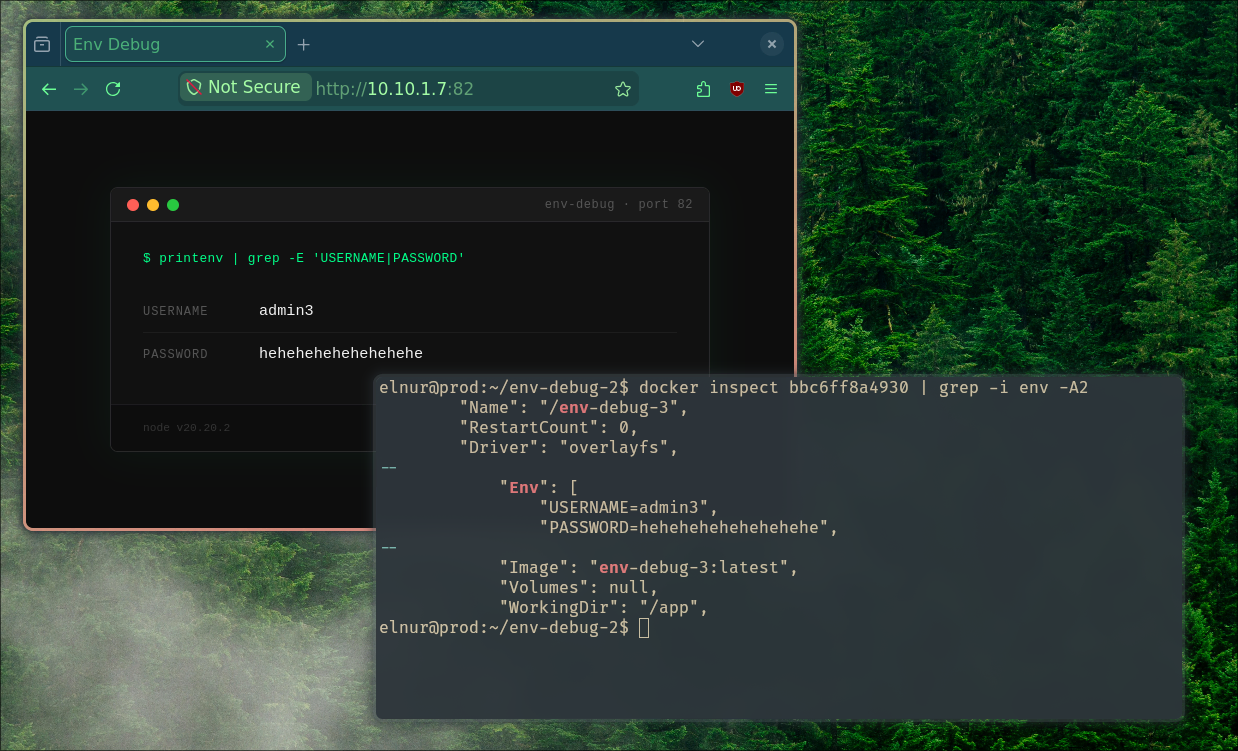The width and height of the screenshot is (1238, 751).
Task: Click the "RestartCount": 0 terminal line
Action: pos(548,427)
